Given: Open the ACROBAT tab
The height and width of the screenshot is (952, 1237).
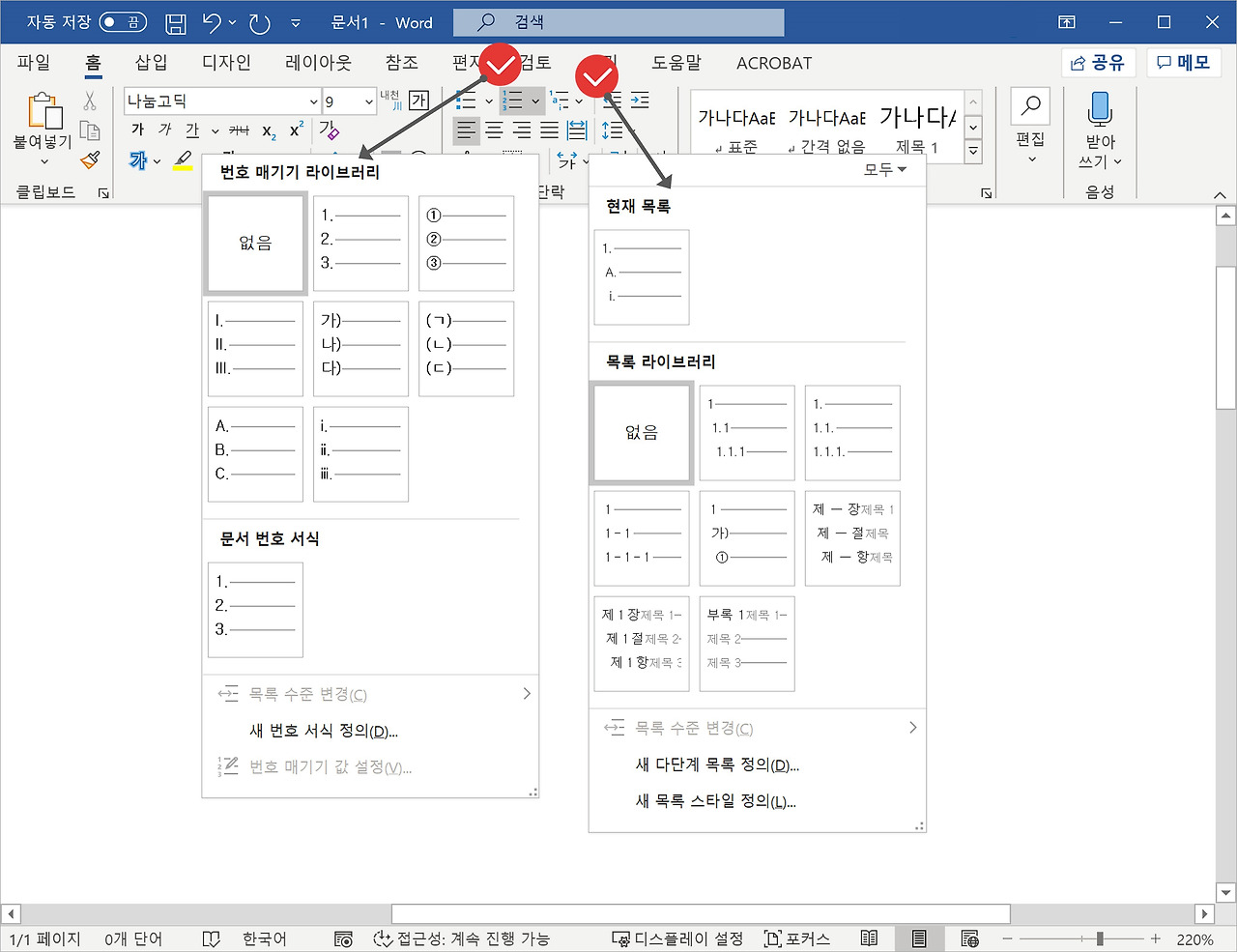Looking at the screenshot, I should coord(774,63).
